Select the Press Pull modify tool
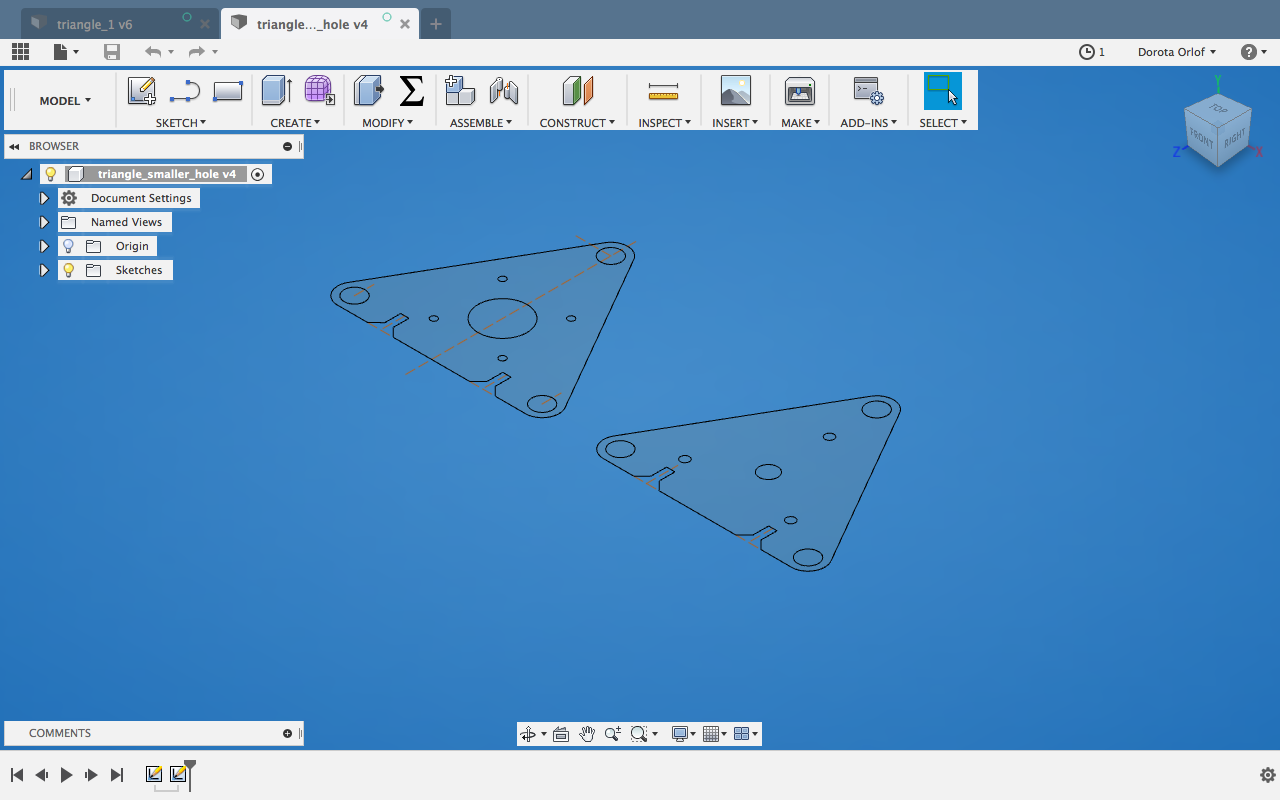 [x=369, y=91]
